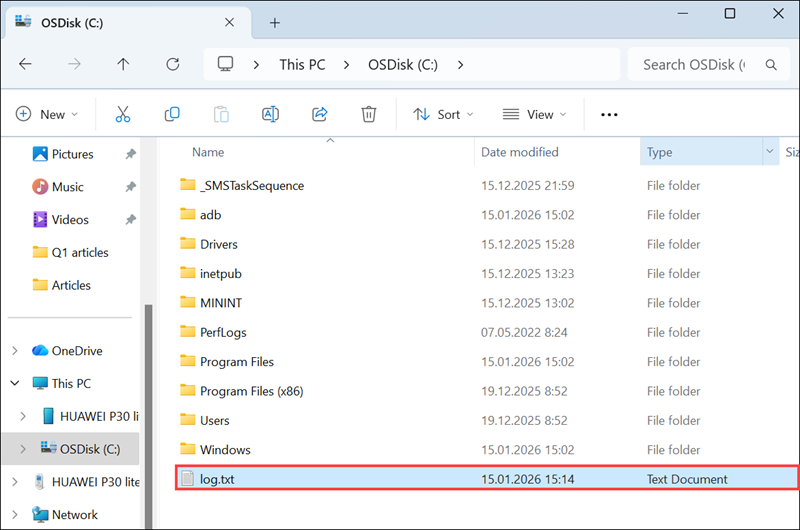Open the Sort dropdown menu

click(x=443, y=114)
